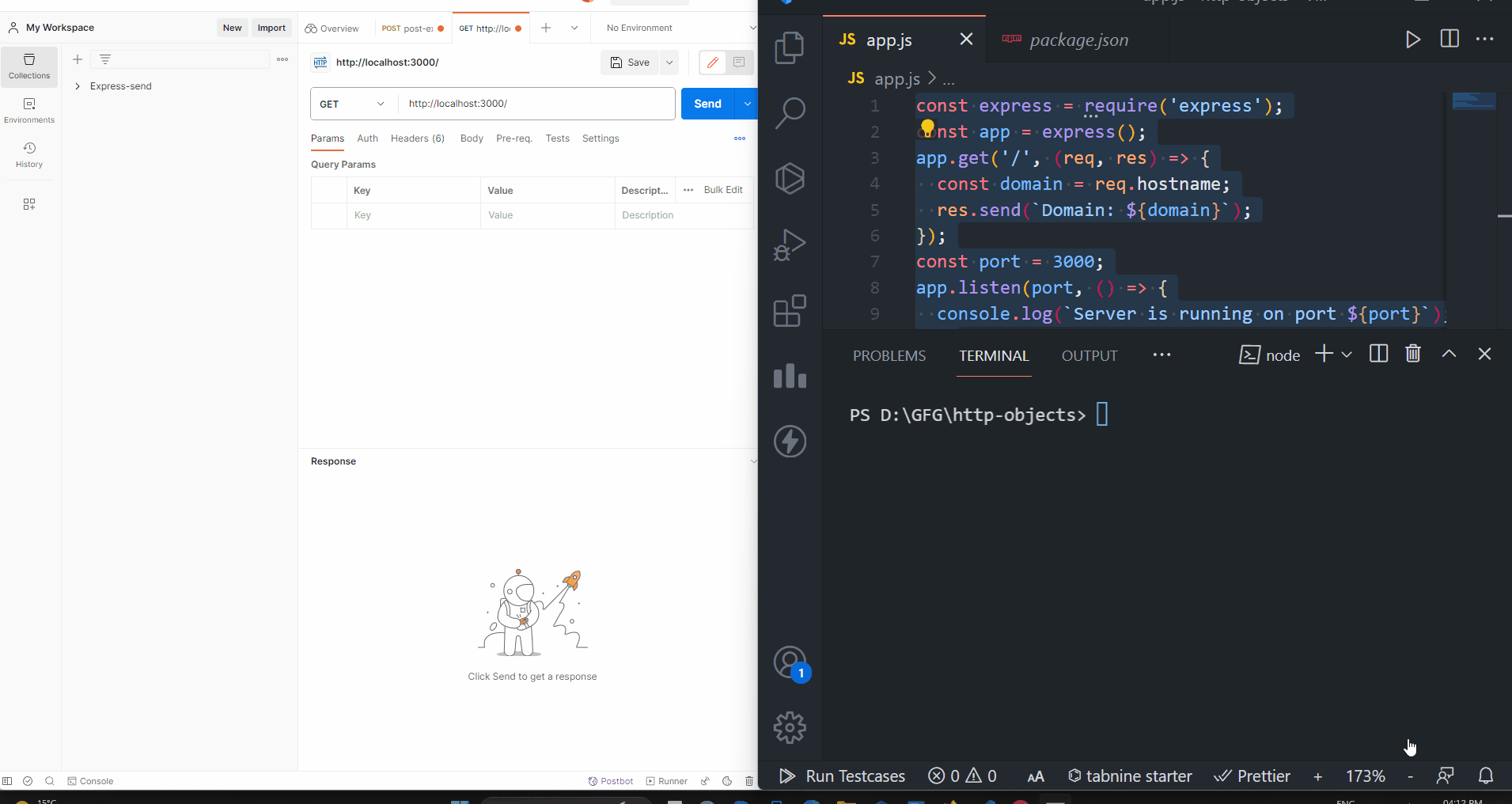1512x804 pixels.
Task: Open the Overview tab in Postman
Action: (x=332, y=28)
